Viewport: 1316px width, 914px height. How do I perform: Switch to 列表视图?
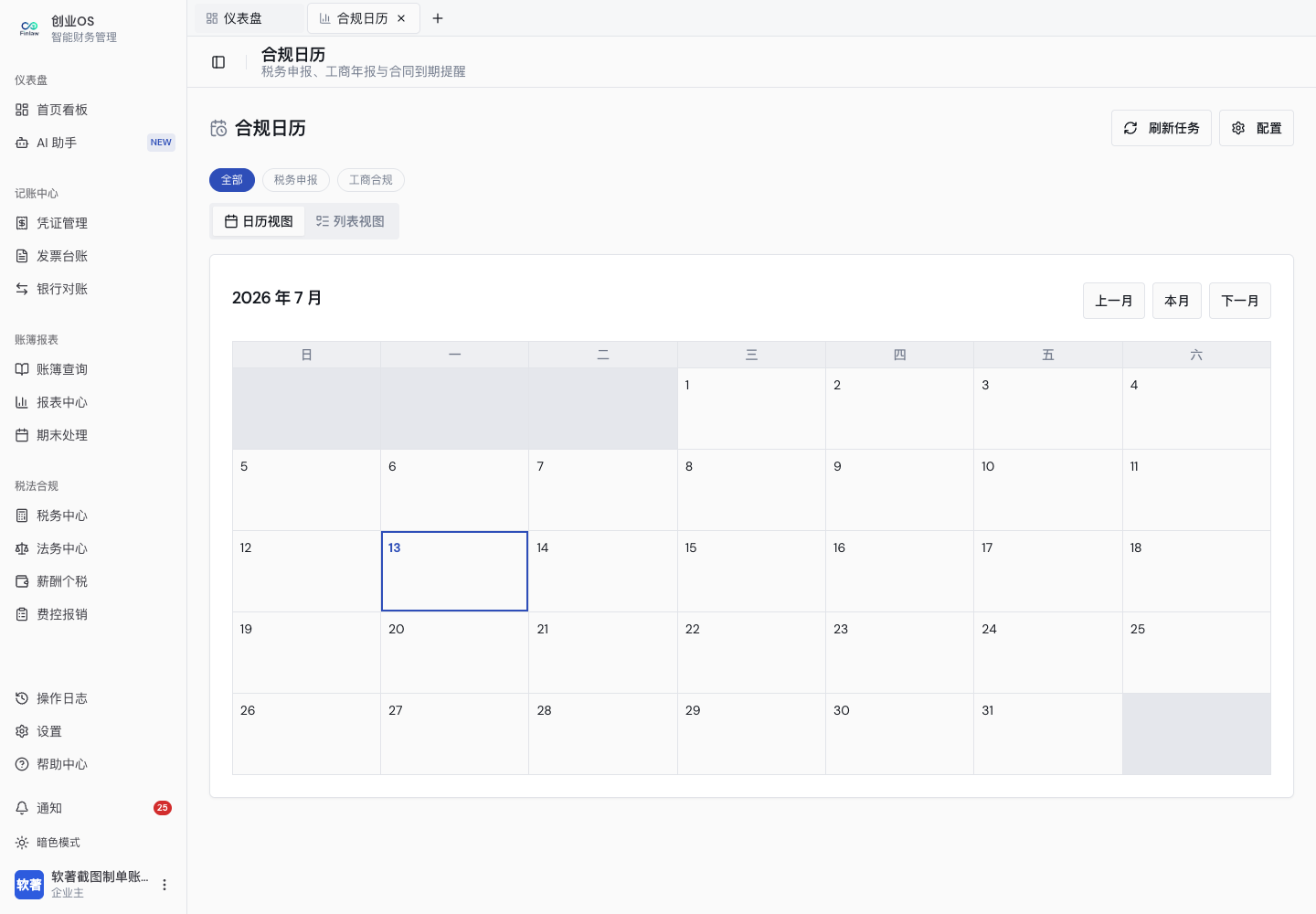click(x=350, y=221)
